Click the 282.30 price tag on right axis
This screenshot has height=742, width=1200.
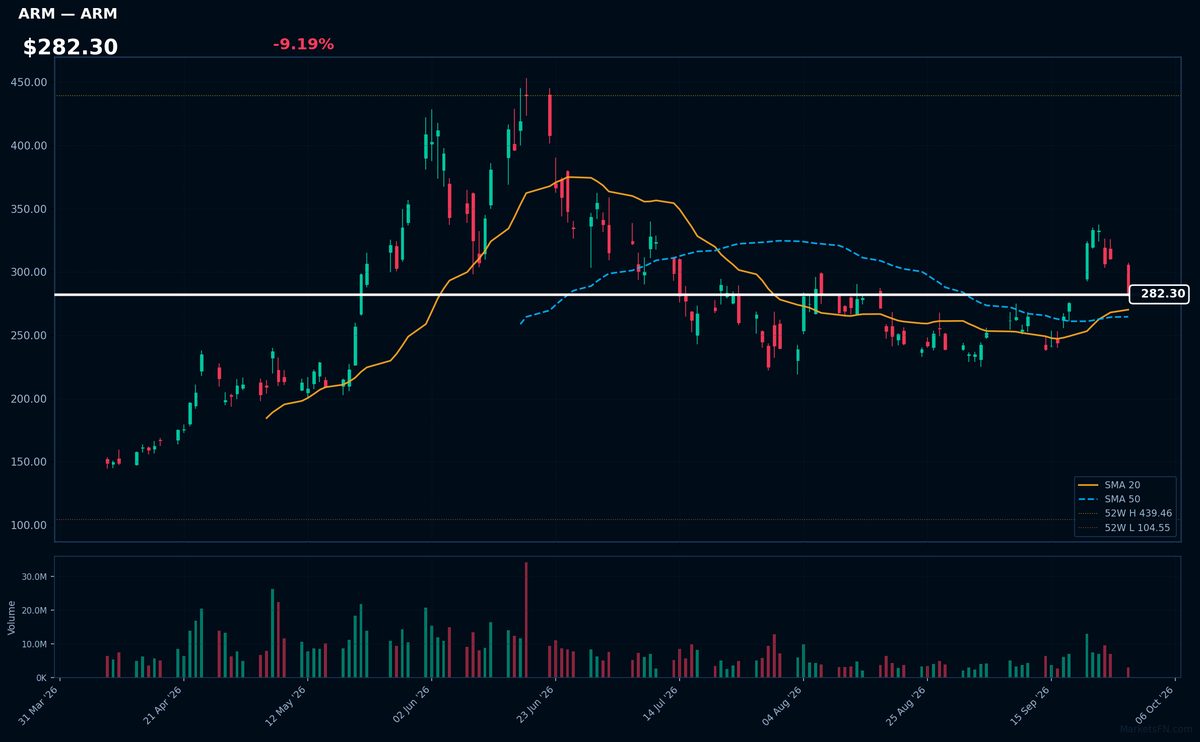point(1159,294)
